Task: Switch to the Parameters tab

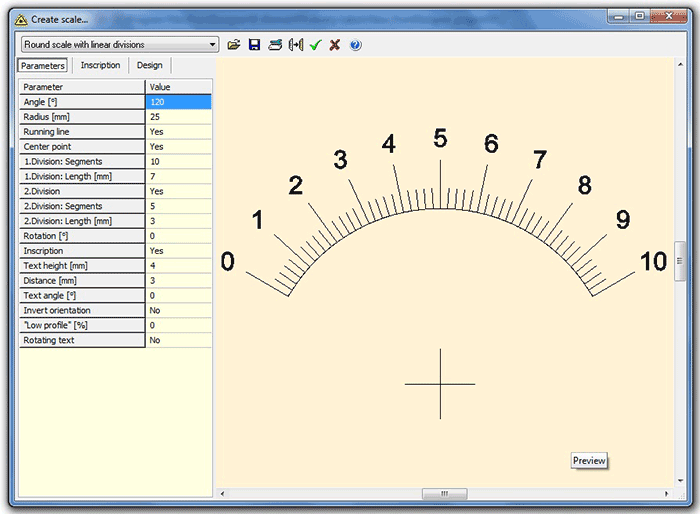Action: pos(43,66)
